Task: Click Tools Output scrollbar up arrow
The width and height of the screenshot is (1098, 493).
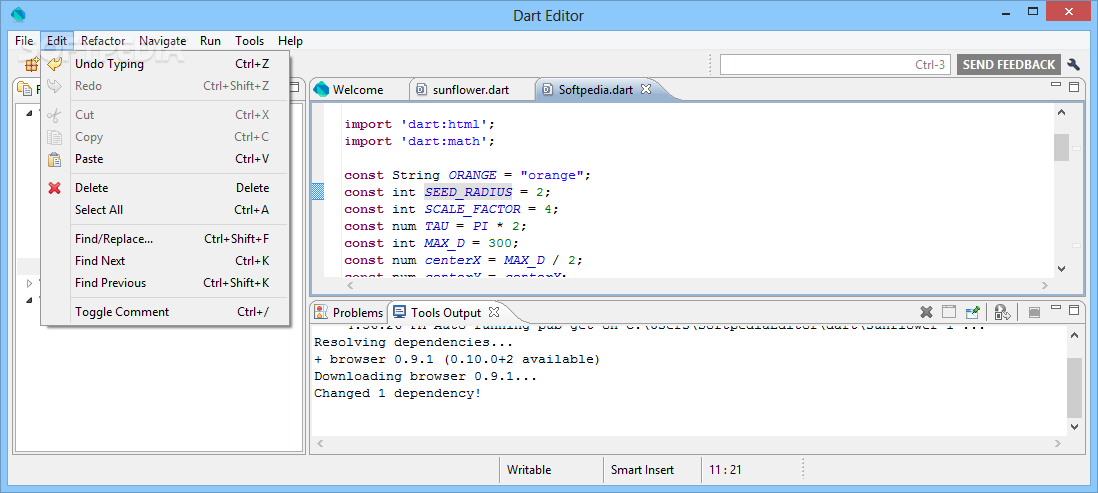Action: [1074, 337]
